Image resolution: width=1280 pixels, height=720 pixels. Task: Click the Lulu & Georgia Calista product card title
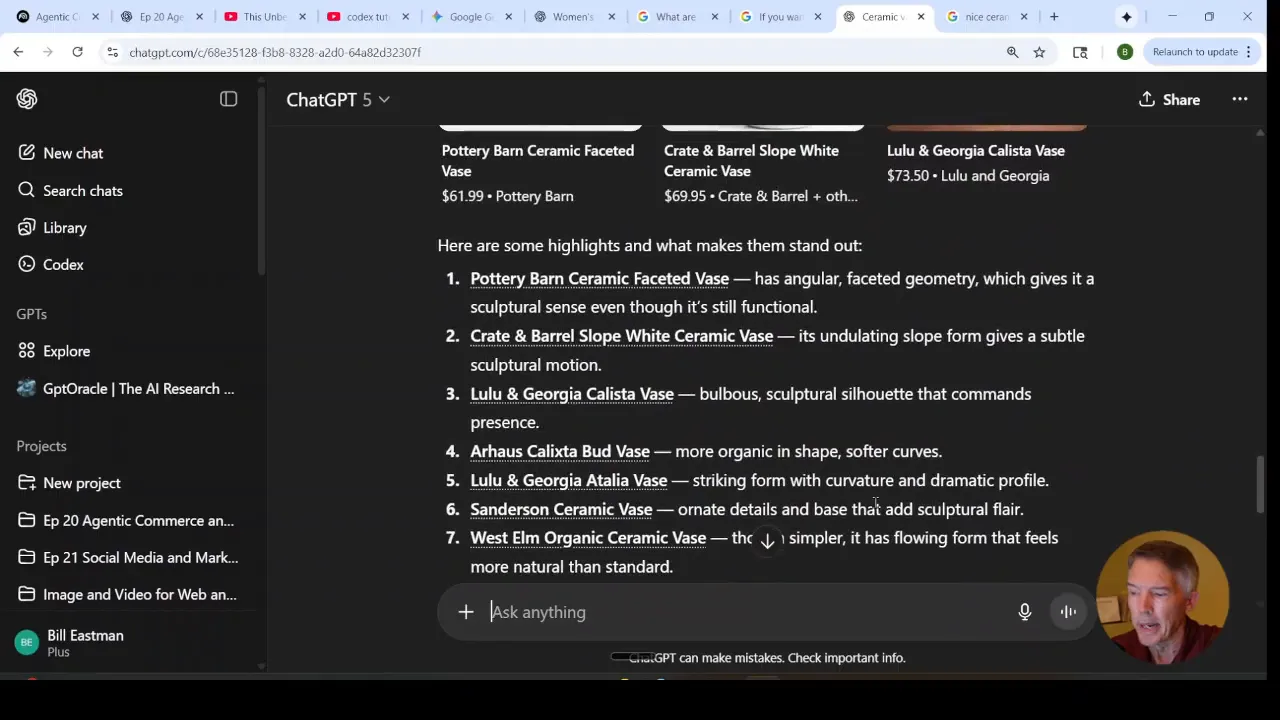(976, 150)
